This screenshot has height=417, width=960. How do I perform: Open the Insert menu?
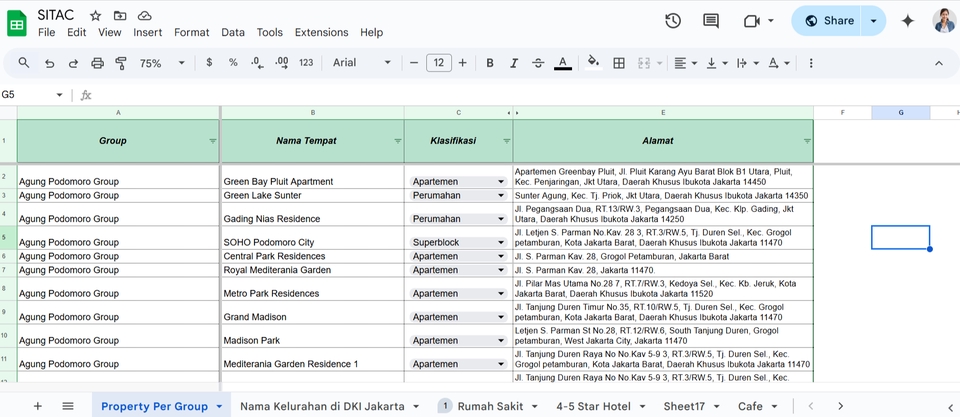pyautogui.click(x=148, y=32)
